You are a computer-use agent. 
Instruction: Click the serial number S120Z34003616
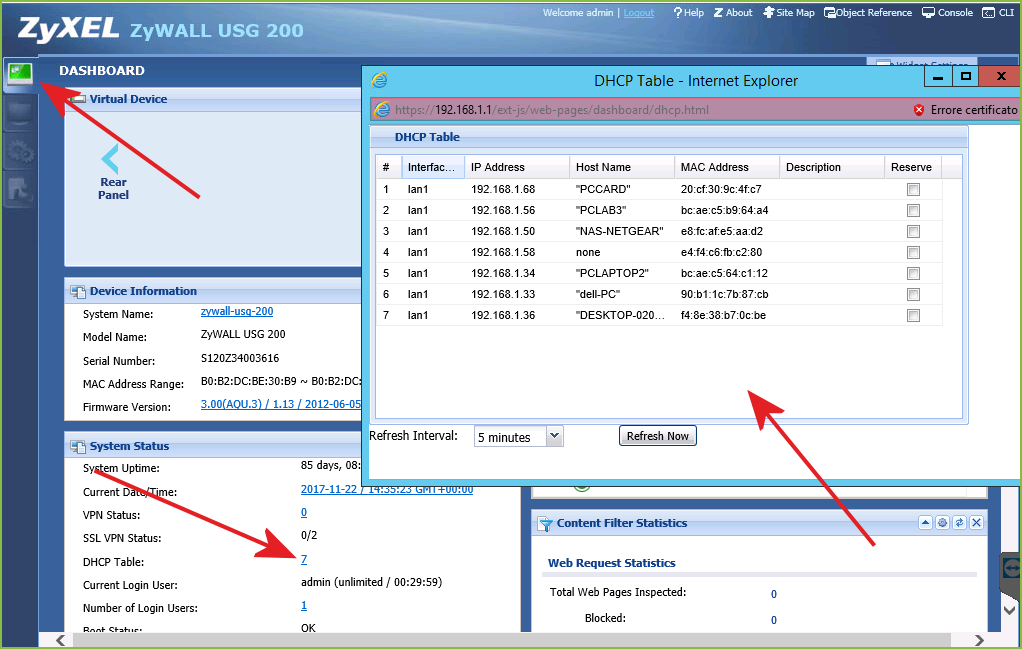pyautogui.click(x=240, y=358)
